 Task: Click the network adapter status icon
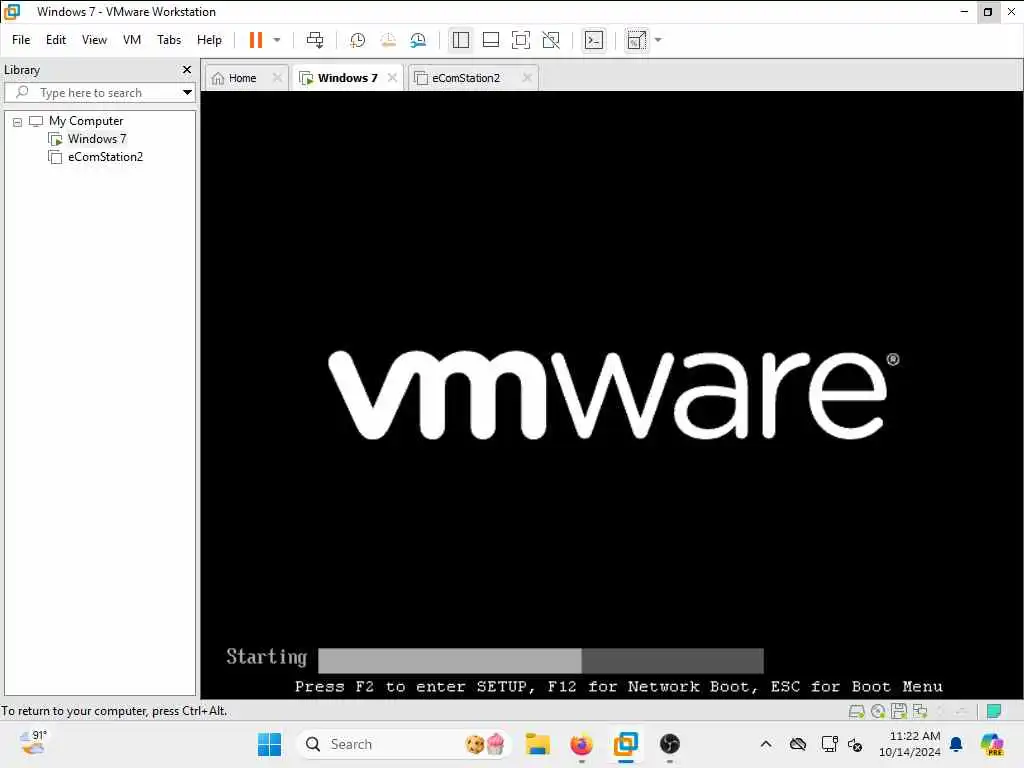pos(920,711)
